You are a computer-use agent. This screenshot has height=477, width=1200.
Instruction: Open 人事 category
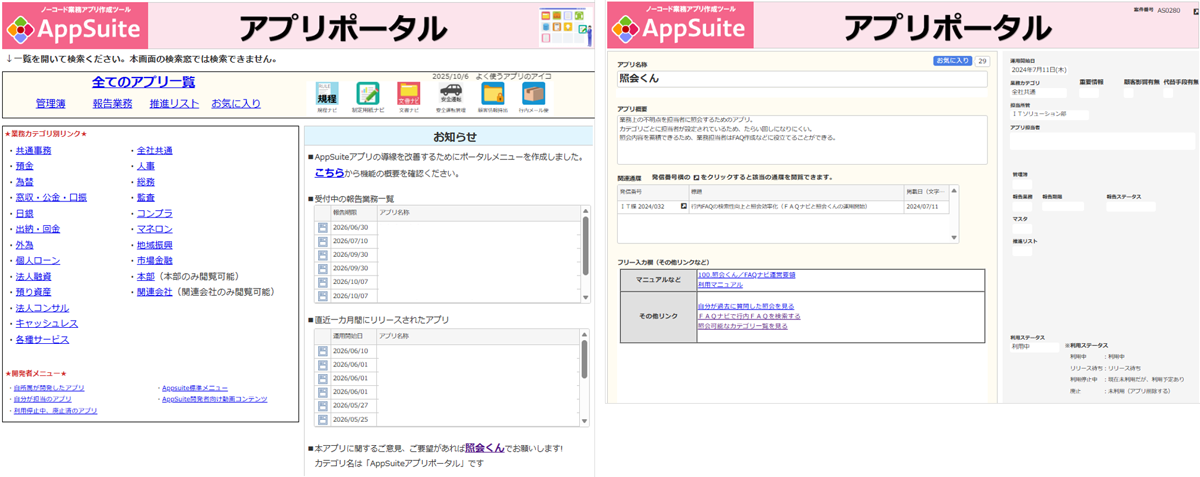coord(146,166)
